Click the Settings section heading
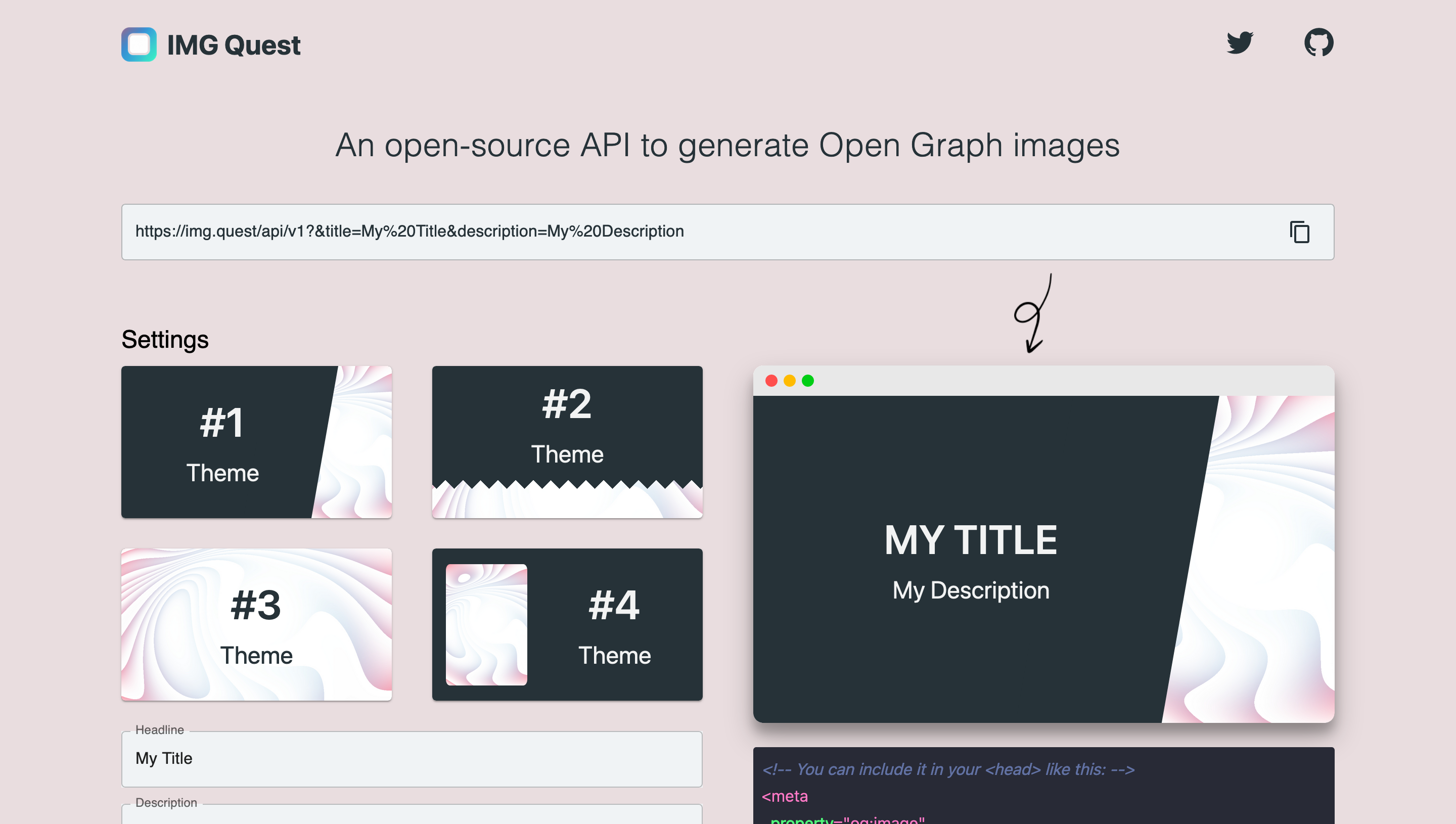The image size is (1456, 824). pyautogui.click(x=165, y=339)
